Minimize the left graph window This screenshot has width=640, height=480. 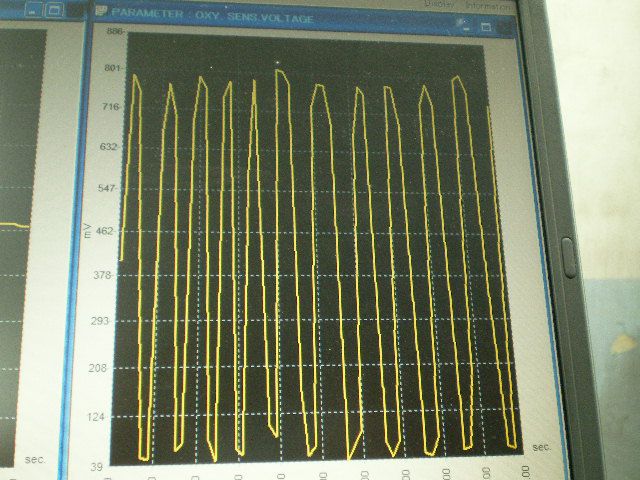(x=34, y=9)
